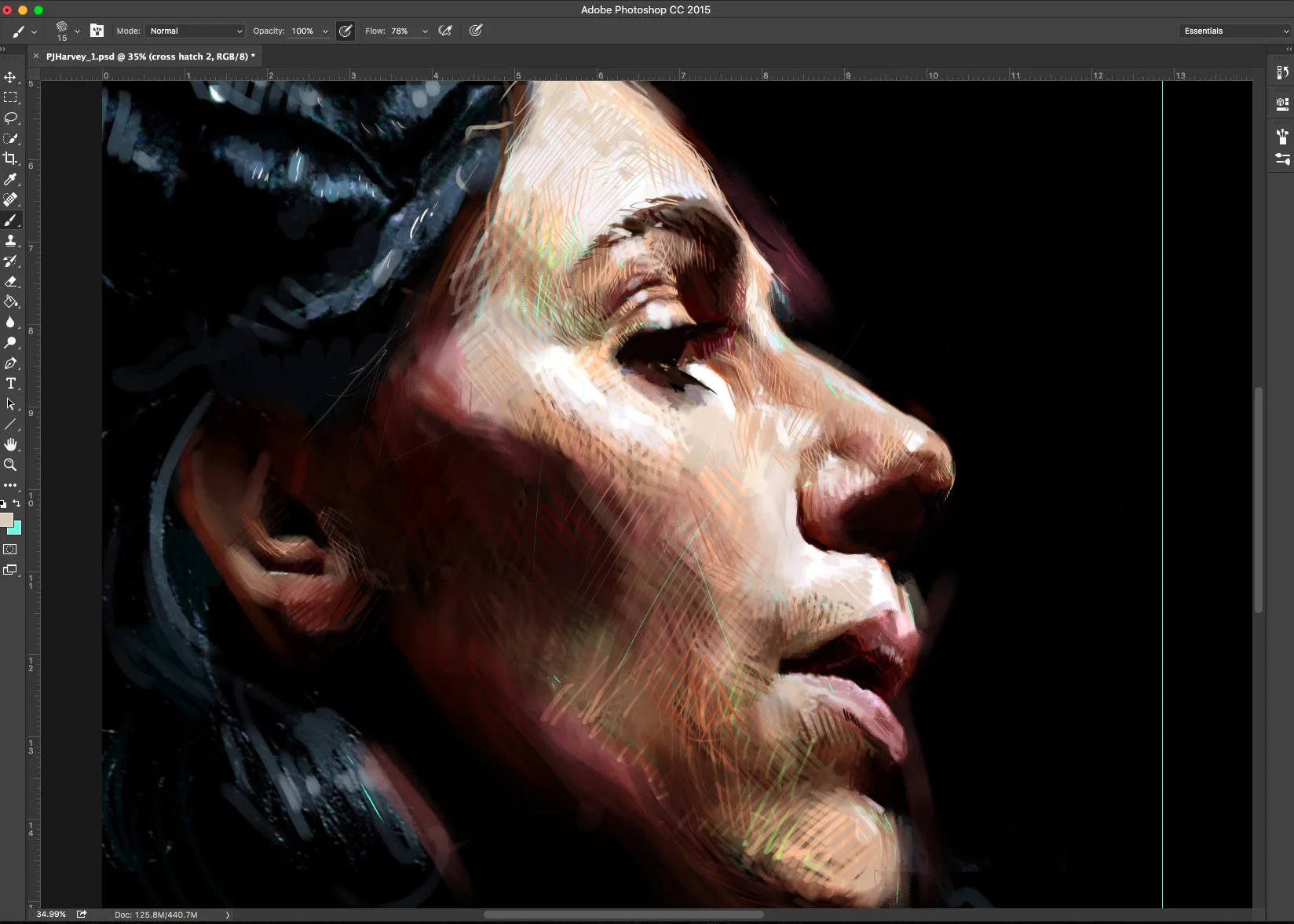Select the Zoom tool
1294x924 pixels.
click(10, 465)
